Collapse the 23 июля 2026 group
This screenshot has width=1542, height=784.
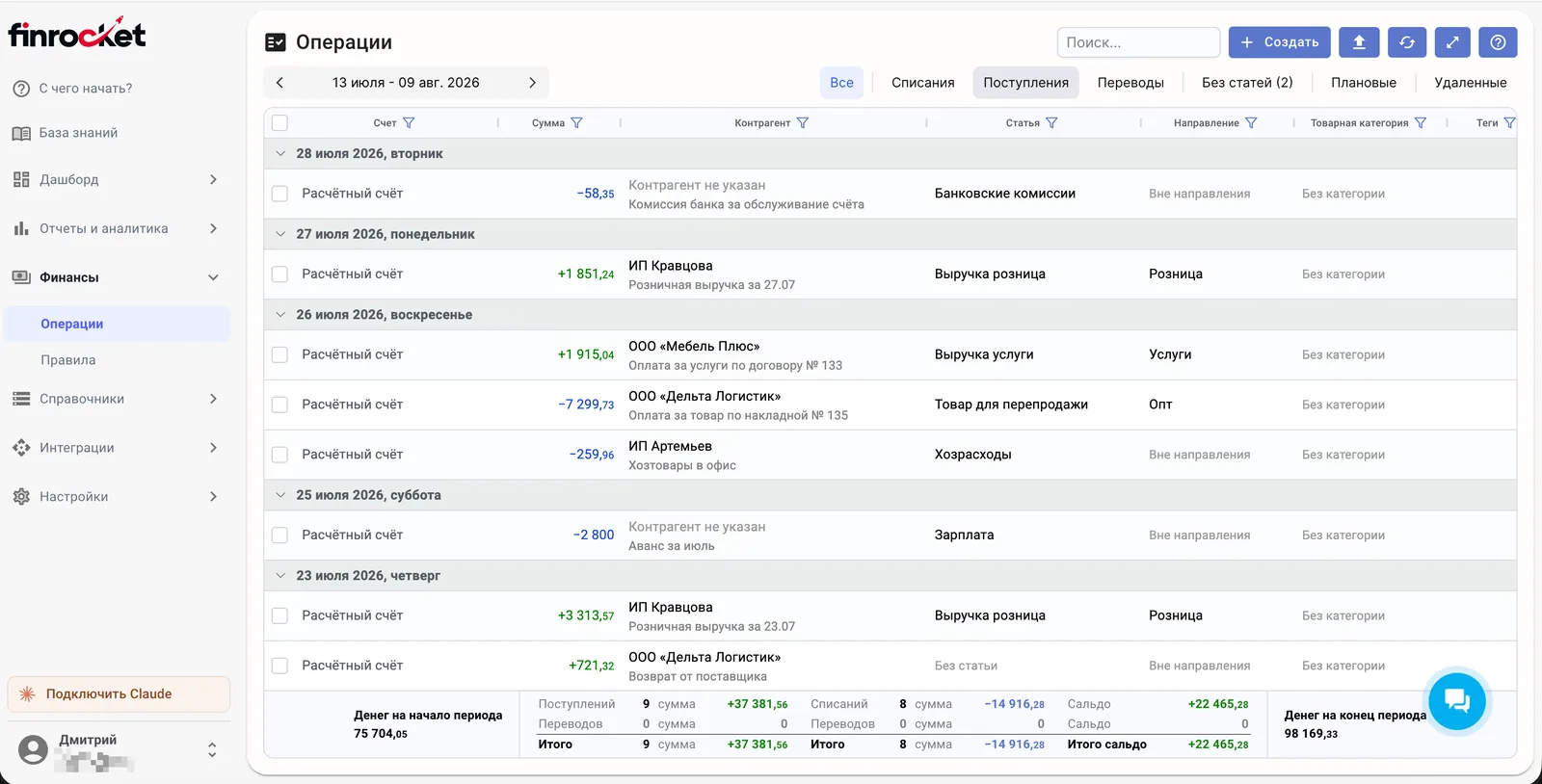(x=280, y=576)
